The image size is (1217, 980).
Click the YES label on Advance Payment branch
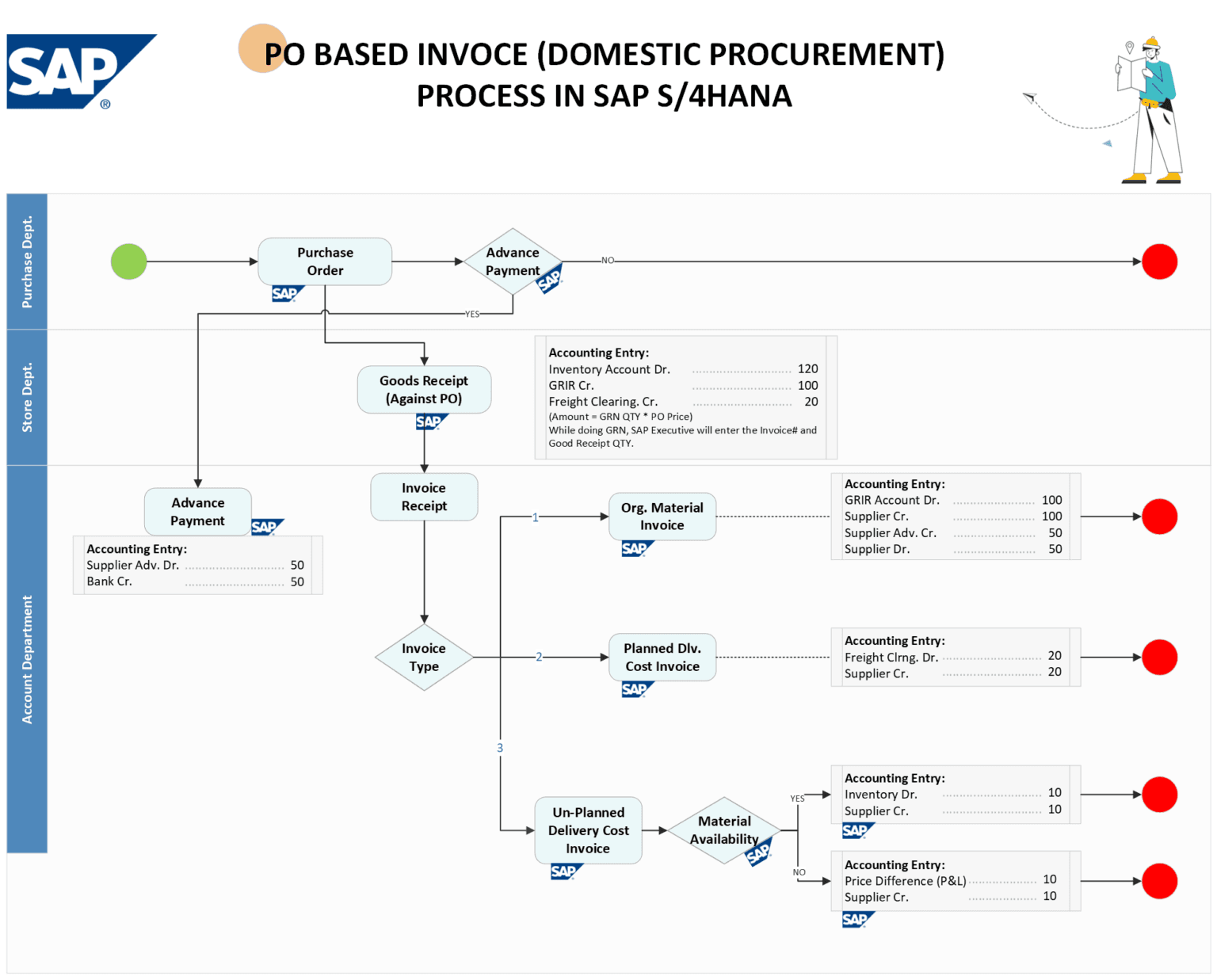pos(472,314)
